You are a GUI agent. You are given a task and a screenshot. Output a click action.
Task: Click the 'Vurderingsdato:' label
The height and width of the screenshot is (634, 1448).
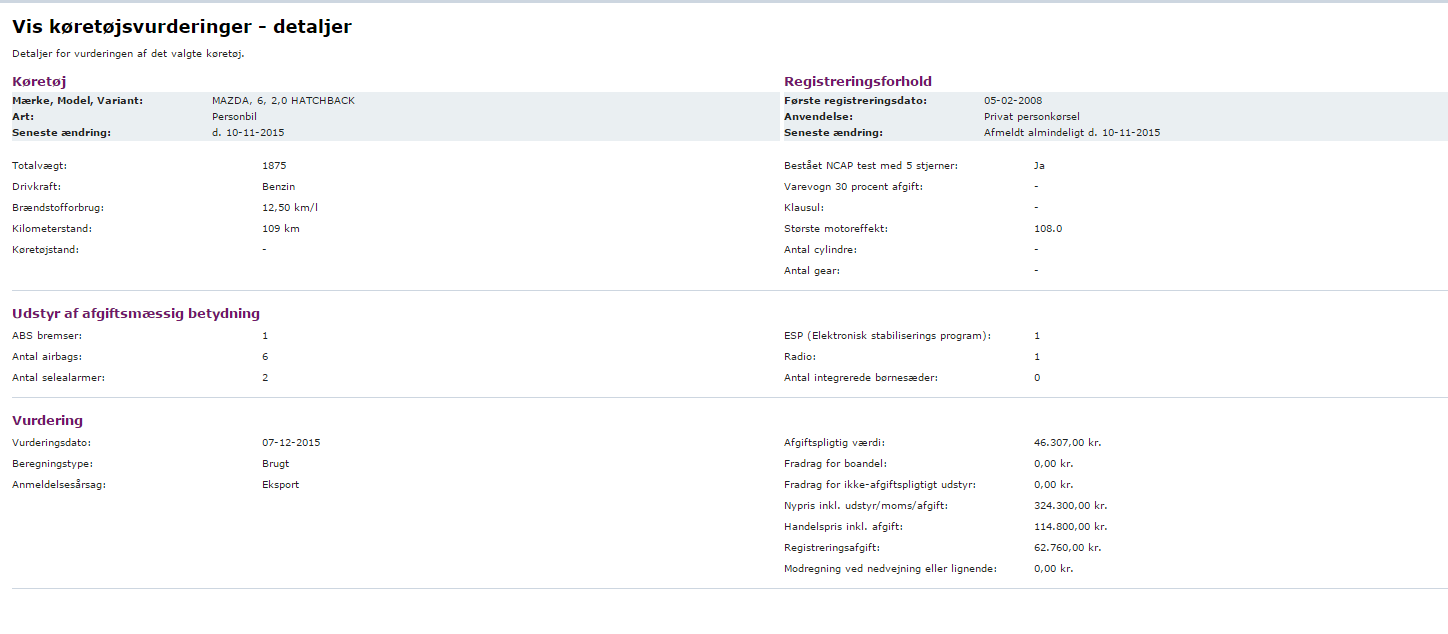(x=52, y=442)
